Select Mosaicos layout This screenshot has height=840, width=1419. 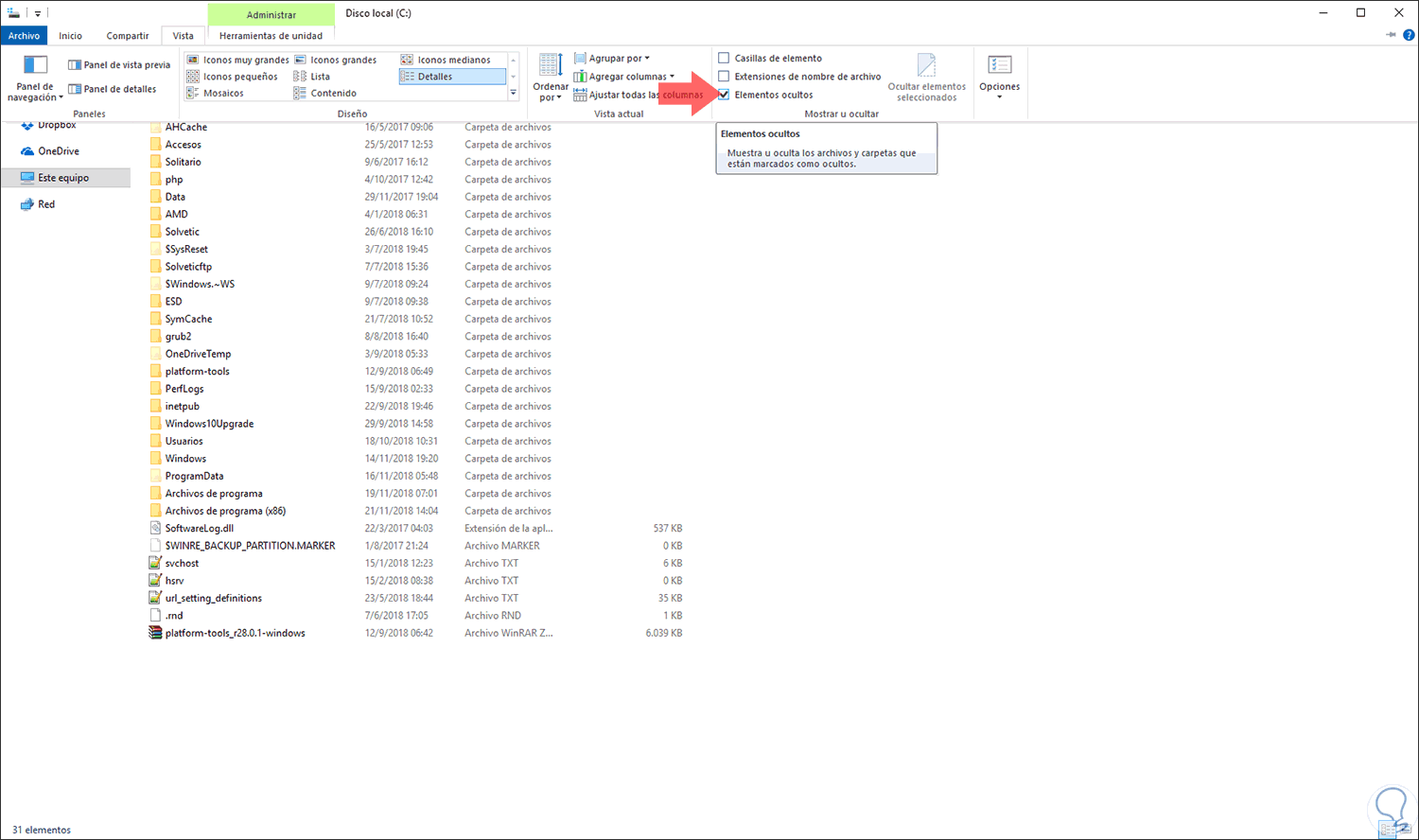(x=215, y=94)
